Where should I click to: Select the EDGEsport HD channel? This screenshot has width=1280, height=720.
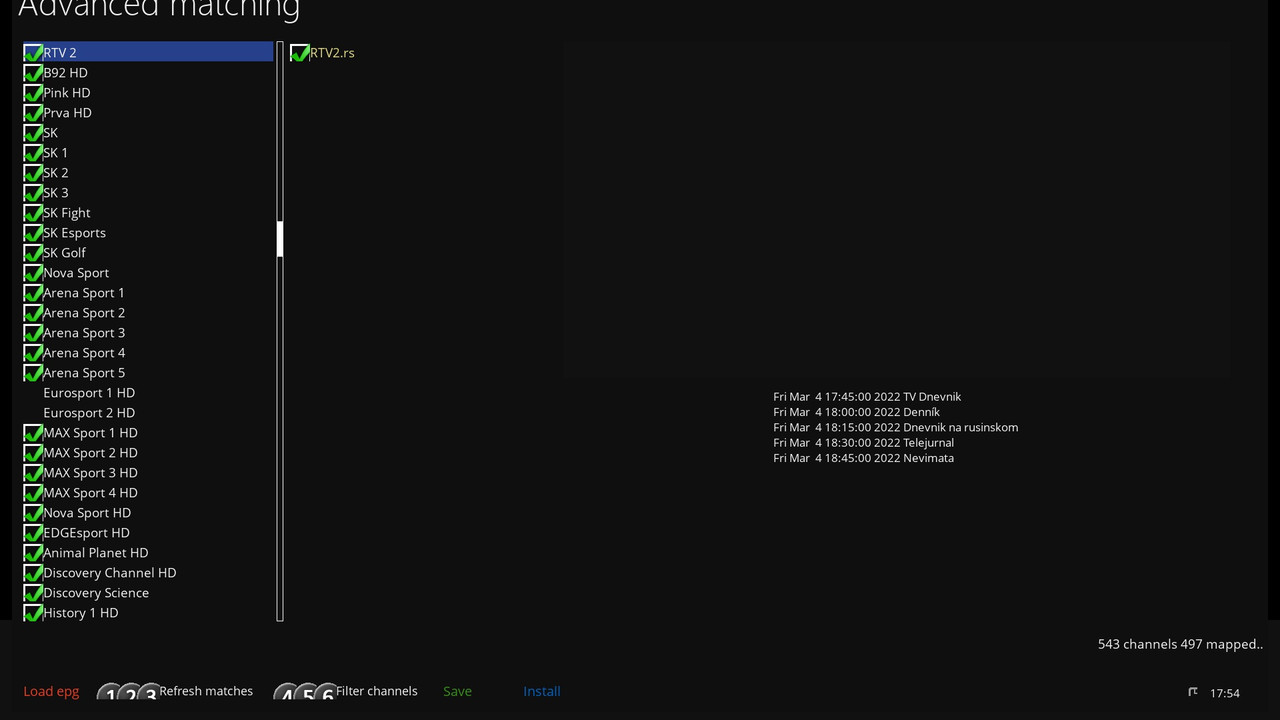pyautogui.click(x=148, y=532)
